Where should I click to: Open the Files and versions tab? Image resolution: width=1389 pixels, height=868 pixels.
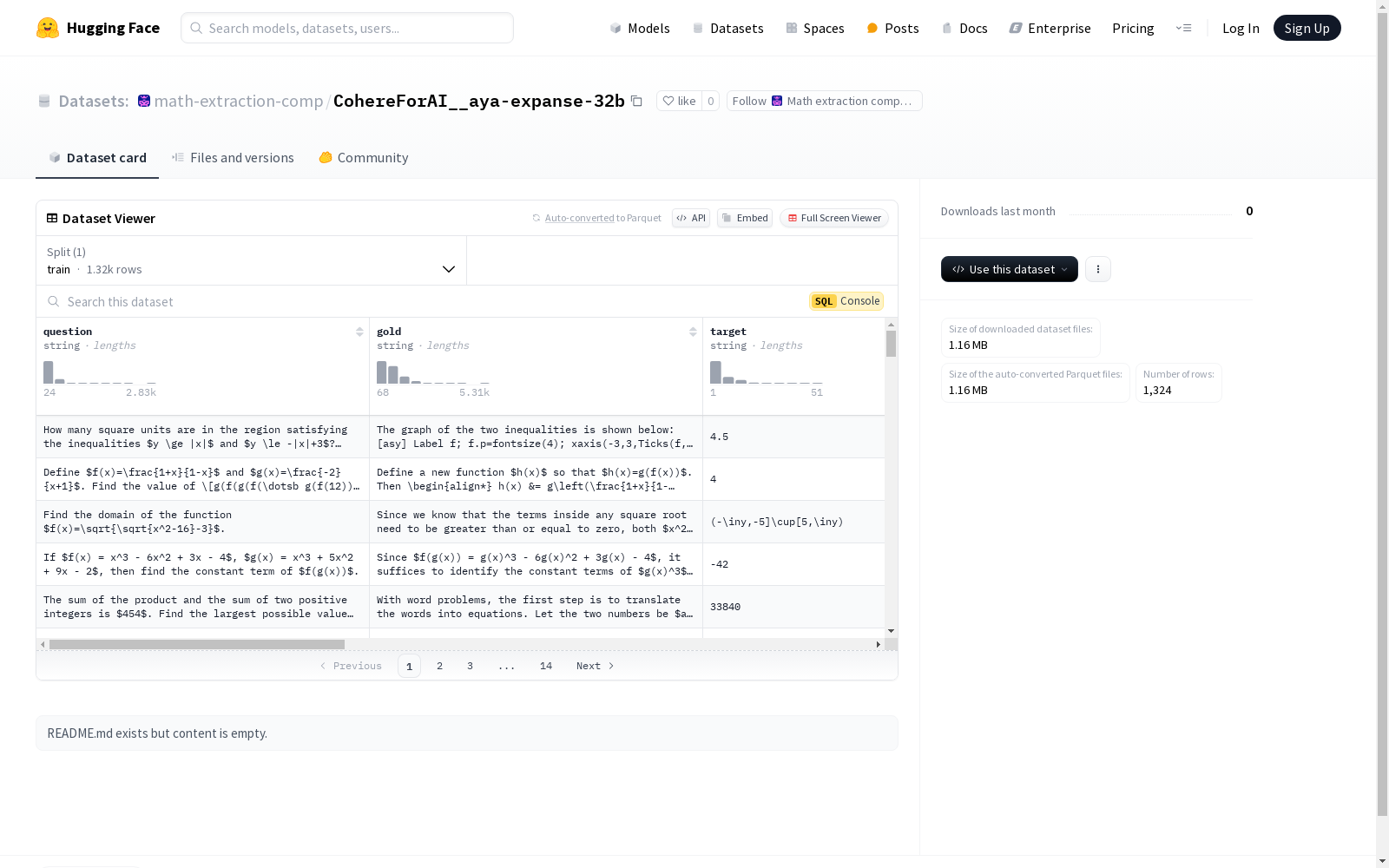pos(233,158)
